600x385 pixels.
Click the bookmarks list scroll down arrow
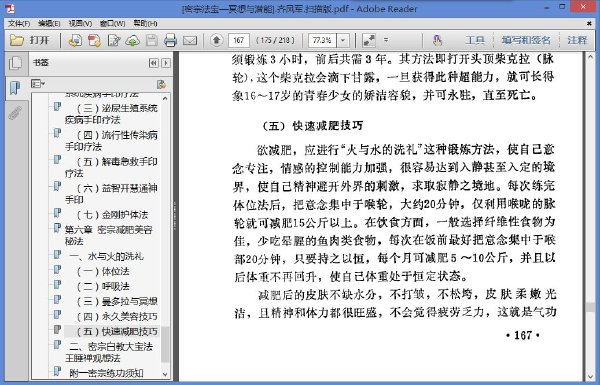[x=165, y=374]
